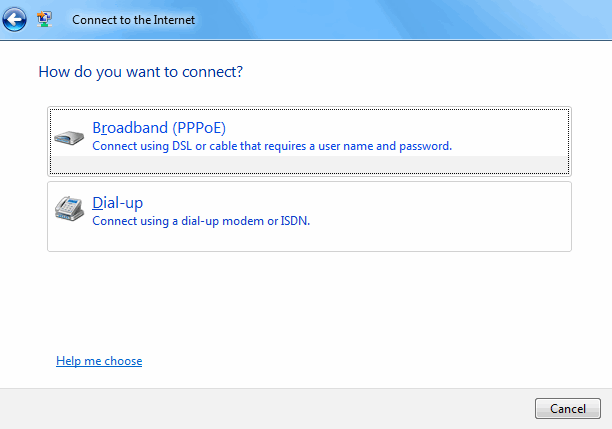Choose the Broadband (PPPoE) option title
612x429 pixels.
(x=159, y=128)
